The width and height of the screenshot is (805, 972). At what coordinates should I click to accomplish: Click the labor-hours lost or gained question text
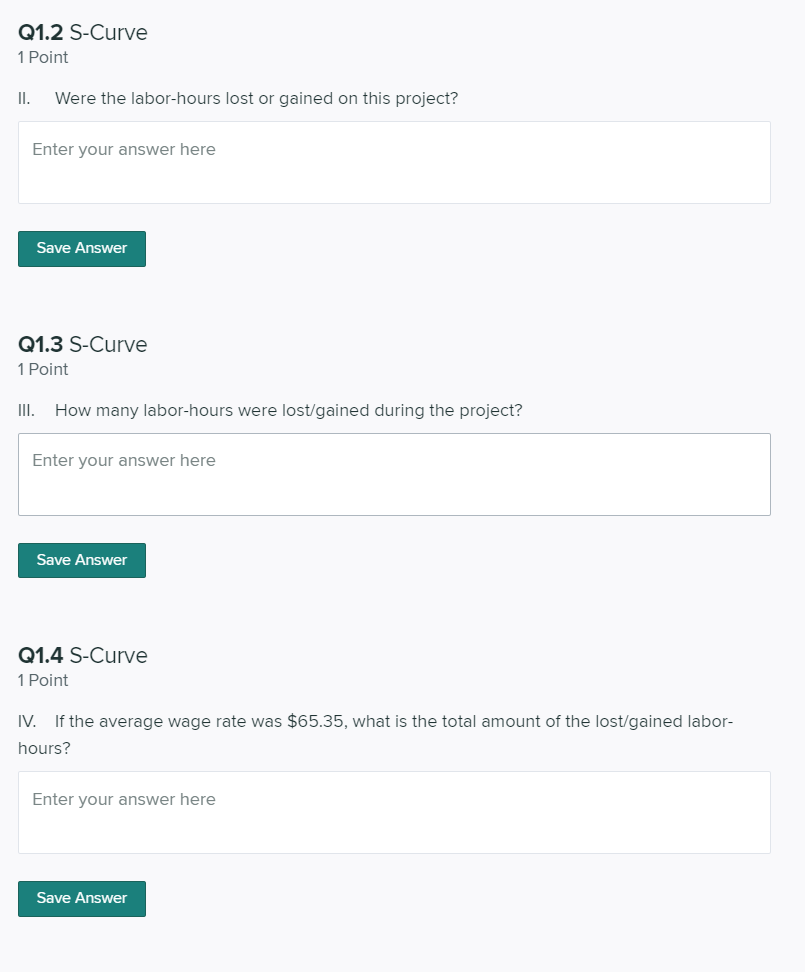(237, 98)
